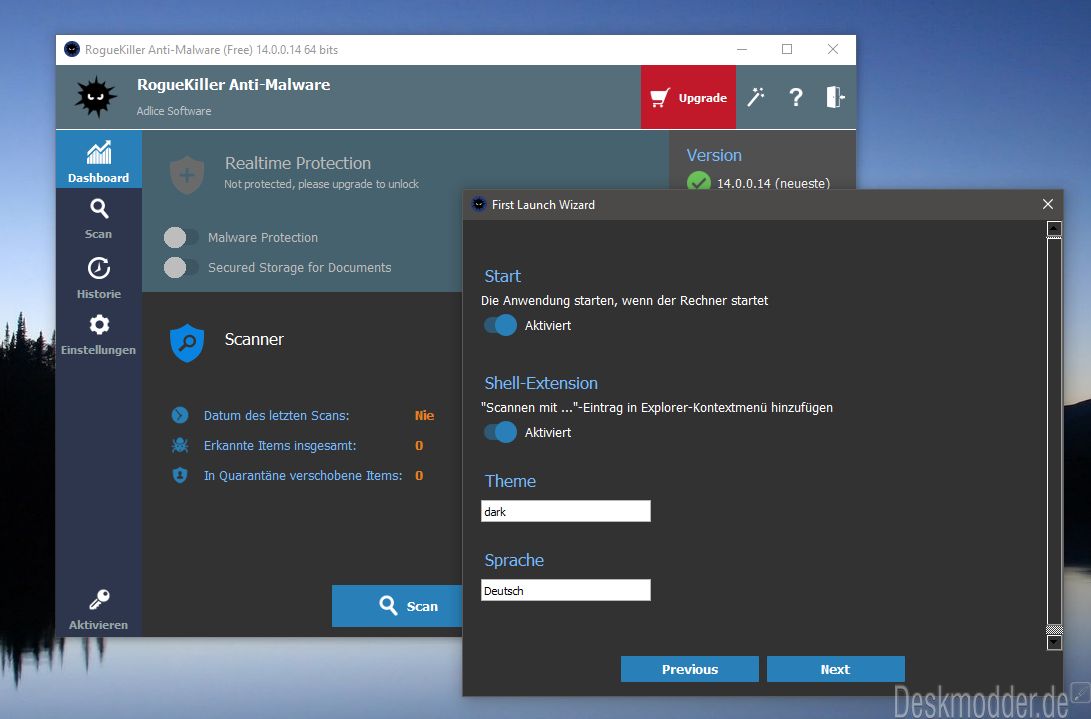Click the Start heading in wizard
This screenshot has height=719, width=1091.
[502, 276]
